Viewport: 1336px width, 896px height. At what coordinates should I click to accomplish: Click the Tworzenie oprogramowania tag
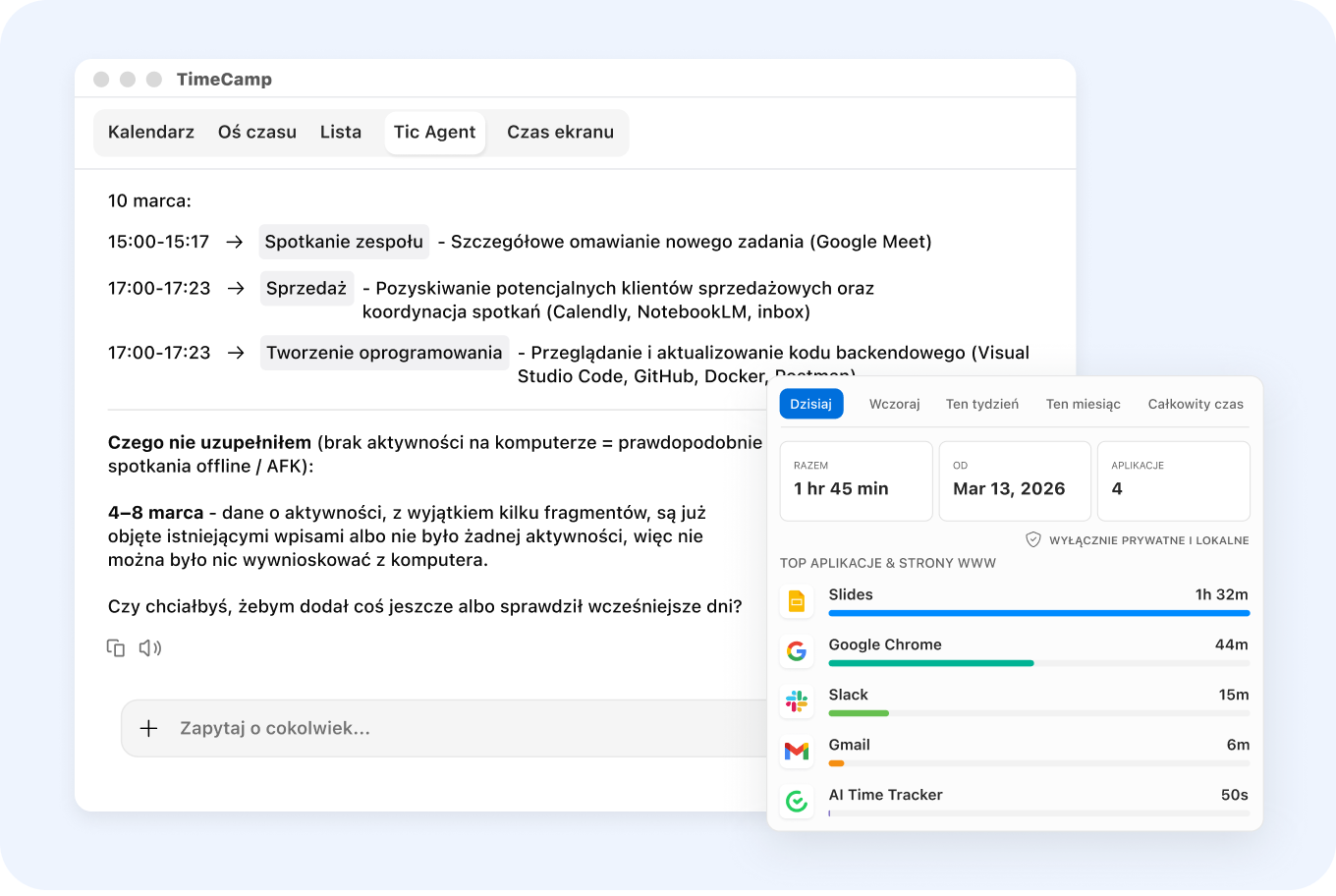(x=384, y=353)
